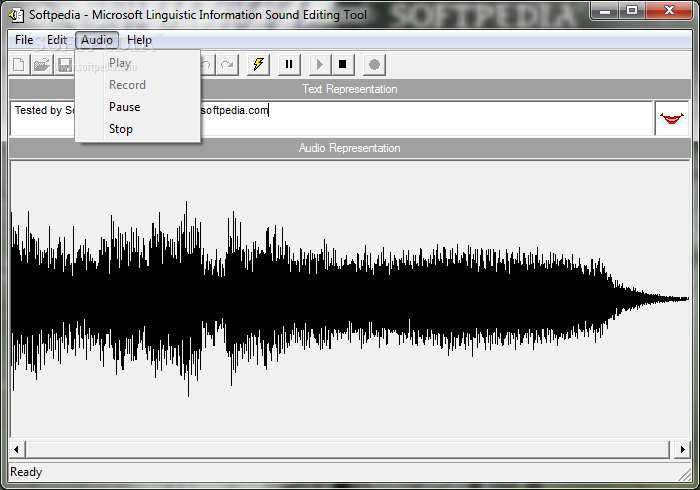This screenshot has width=700, height=490.
Task: Open the Help menu
Action: [x=139, y=40]
